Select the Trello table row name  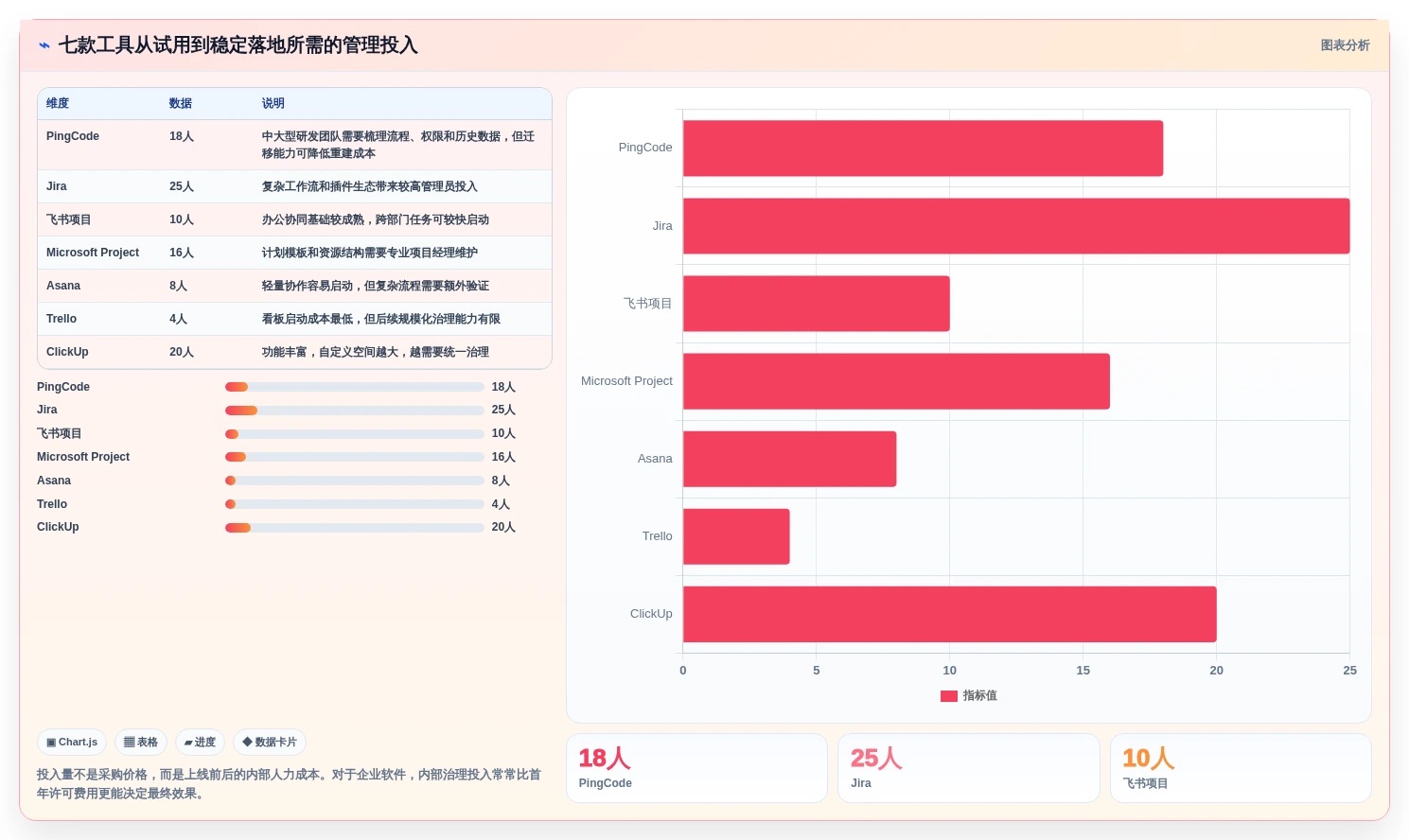pos(62,319)
